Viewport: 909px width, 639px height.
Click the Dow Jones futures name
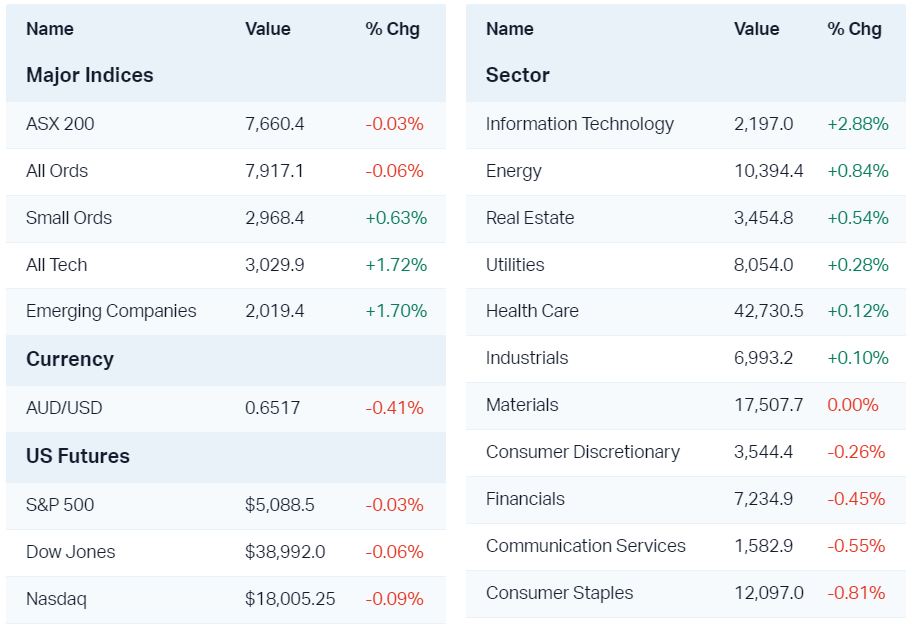click(x=71, y=552)
